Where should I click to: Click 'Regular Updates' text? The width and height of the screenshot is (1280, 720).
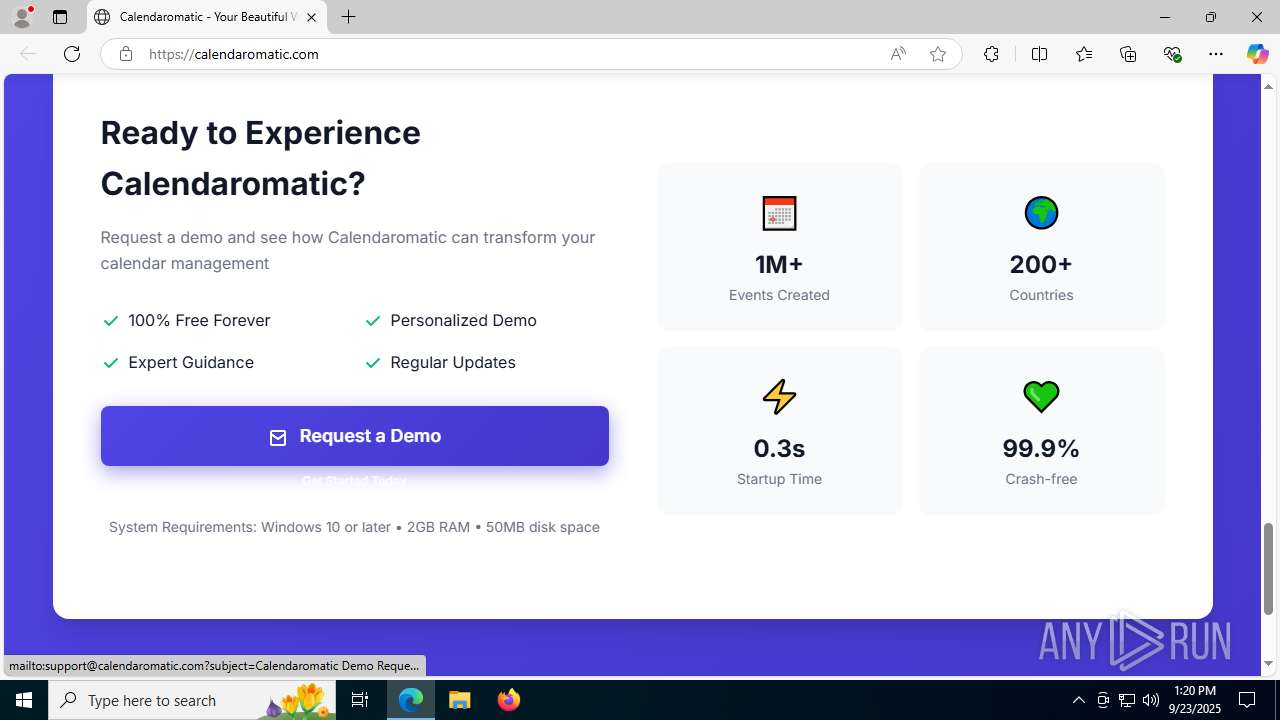point(453,362)
